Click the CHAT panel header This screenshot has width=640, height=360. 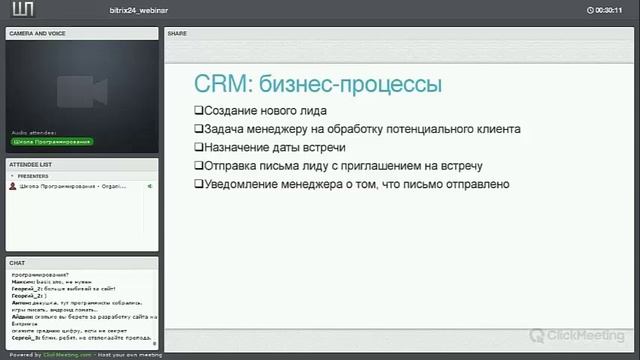(x=82, y=263)
